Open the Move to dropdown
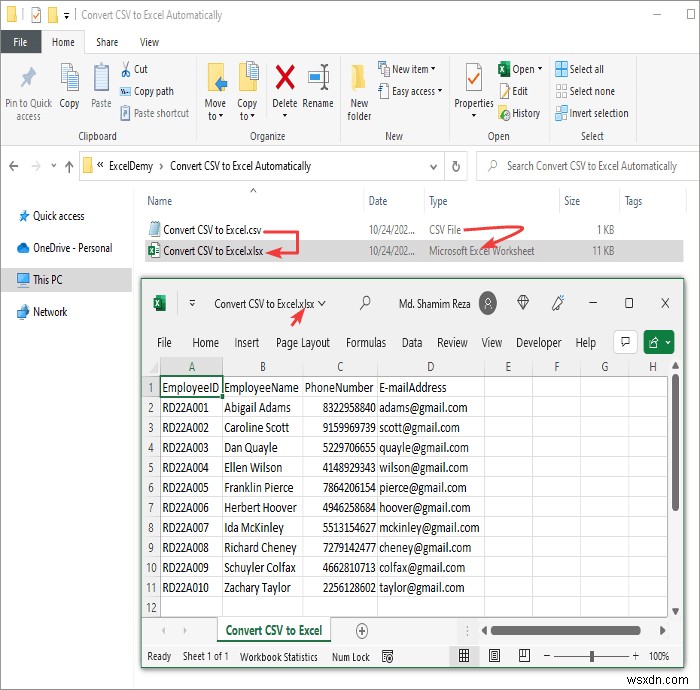Screen dimensions: 700x690 click(215, 109)
